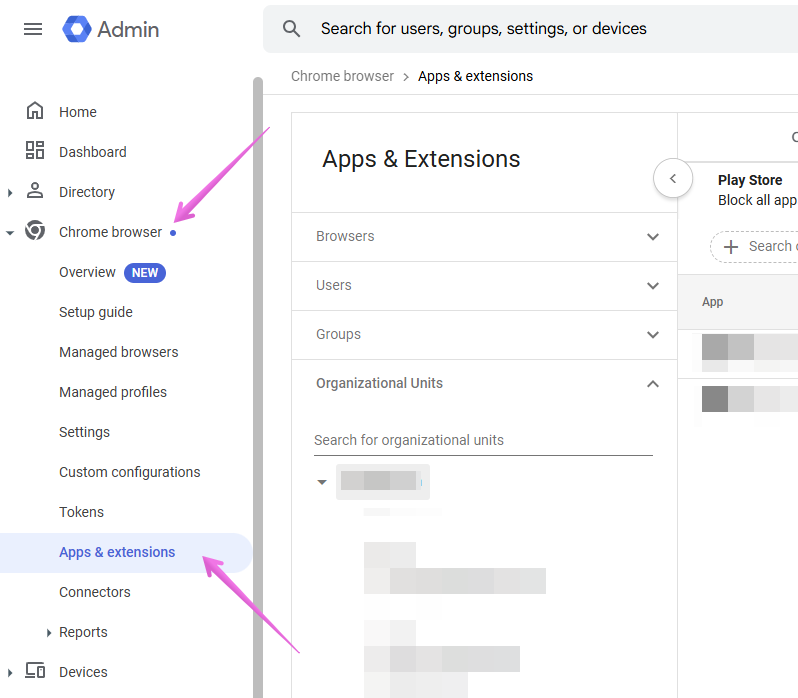Image resolution: width=798 pixels, height=698 pixels.
Task: Open Home from the house icon
Action: pos(35,112)
